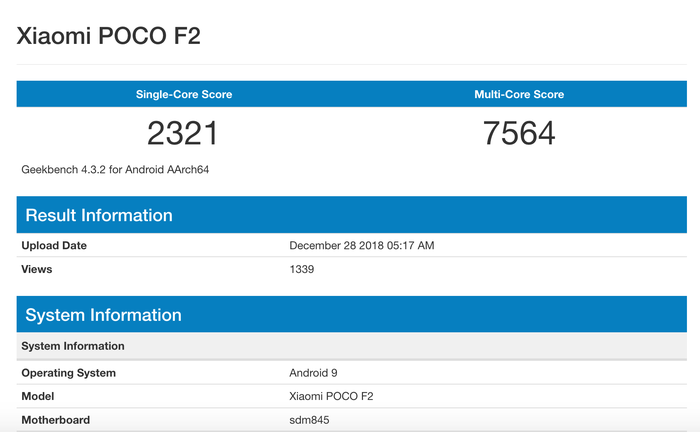Select the multi-core value 7564

click(519, 133)
